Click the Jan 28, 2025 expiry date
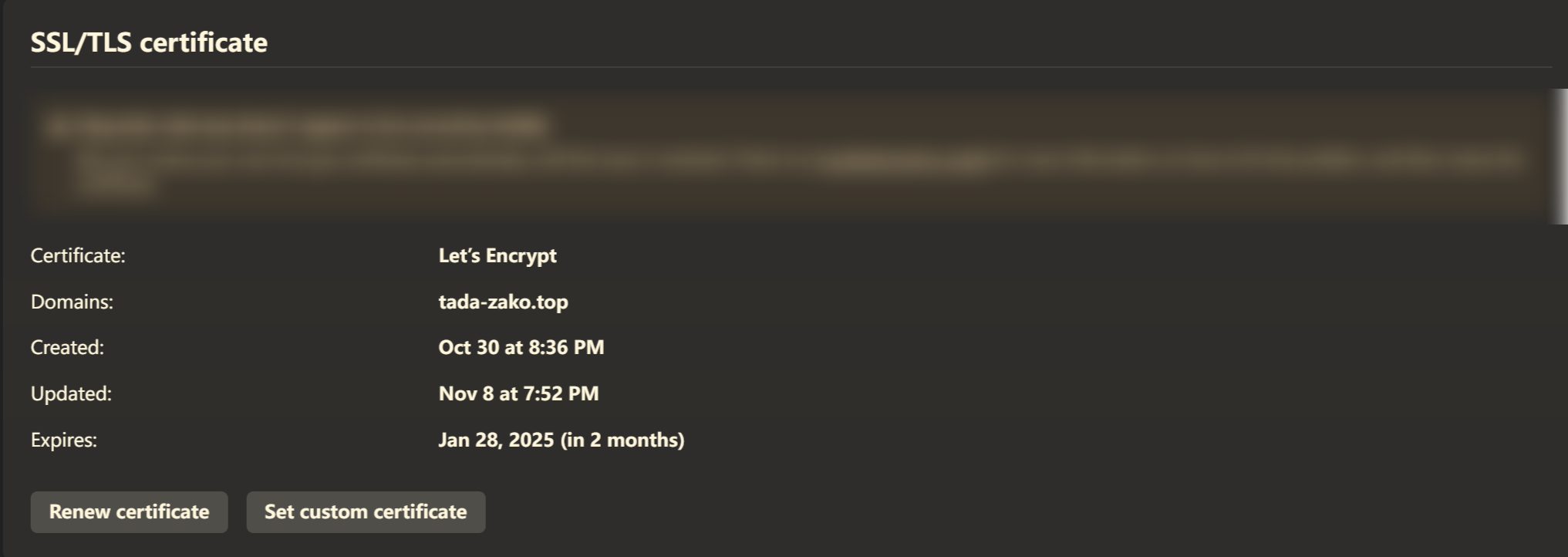The height and width of the screenshot is (557, 1568). (x=496, y=440)
